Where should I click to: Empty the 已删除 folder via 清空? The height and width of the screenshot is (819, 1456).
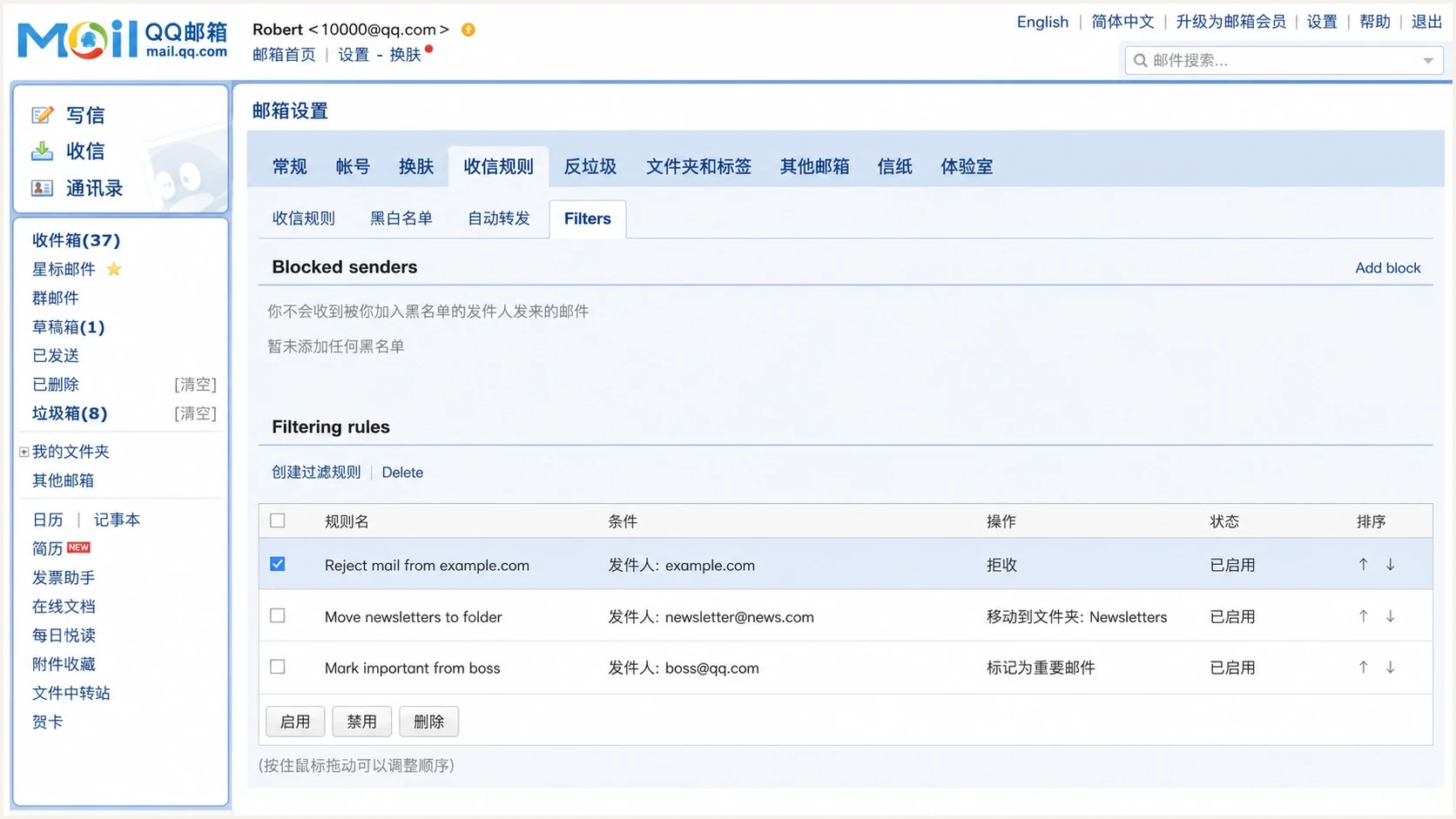195,385
